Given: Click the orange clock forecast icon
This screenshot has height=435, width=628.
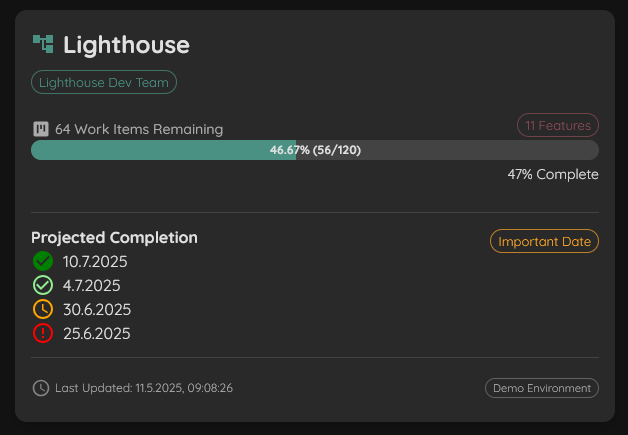Looking at the screenshot, I should (x=43, y=309).
